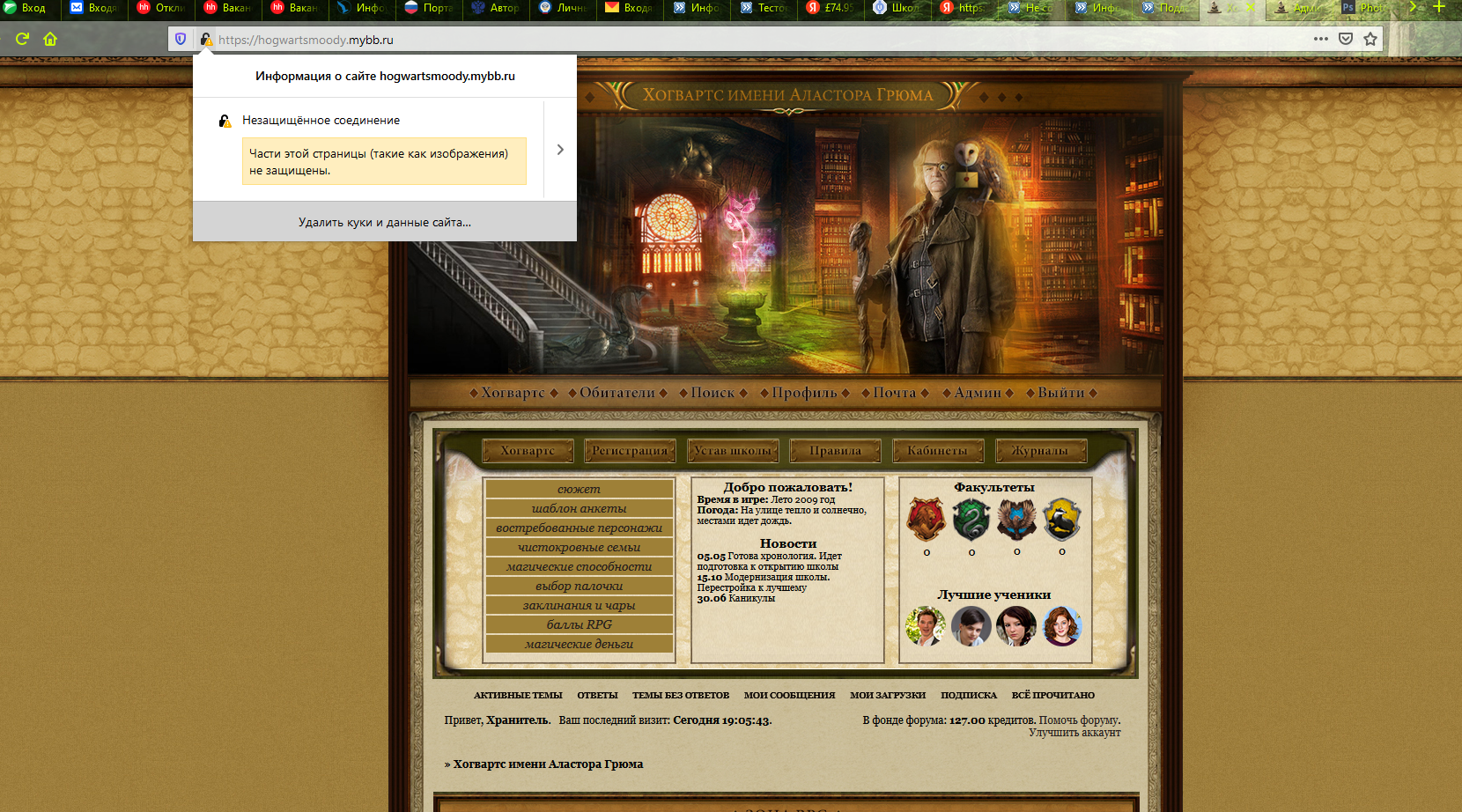Switch to the Photoshop 'Phot' tab
This screenshot has width=1462, height=812.
coord(1366,8)
